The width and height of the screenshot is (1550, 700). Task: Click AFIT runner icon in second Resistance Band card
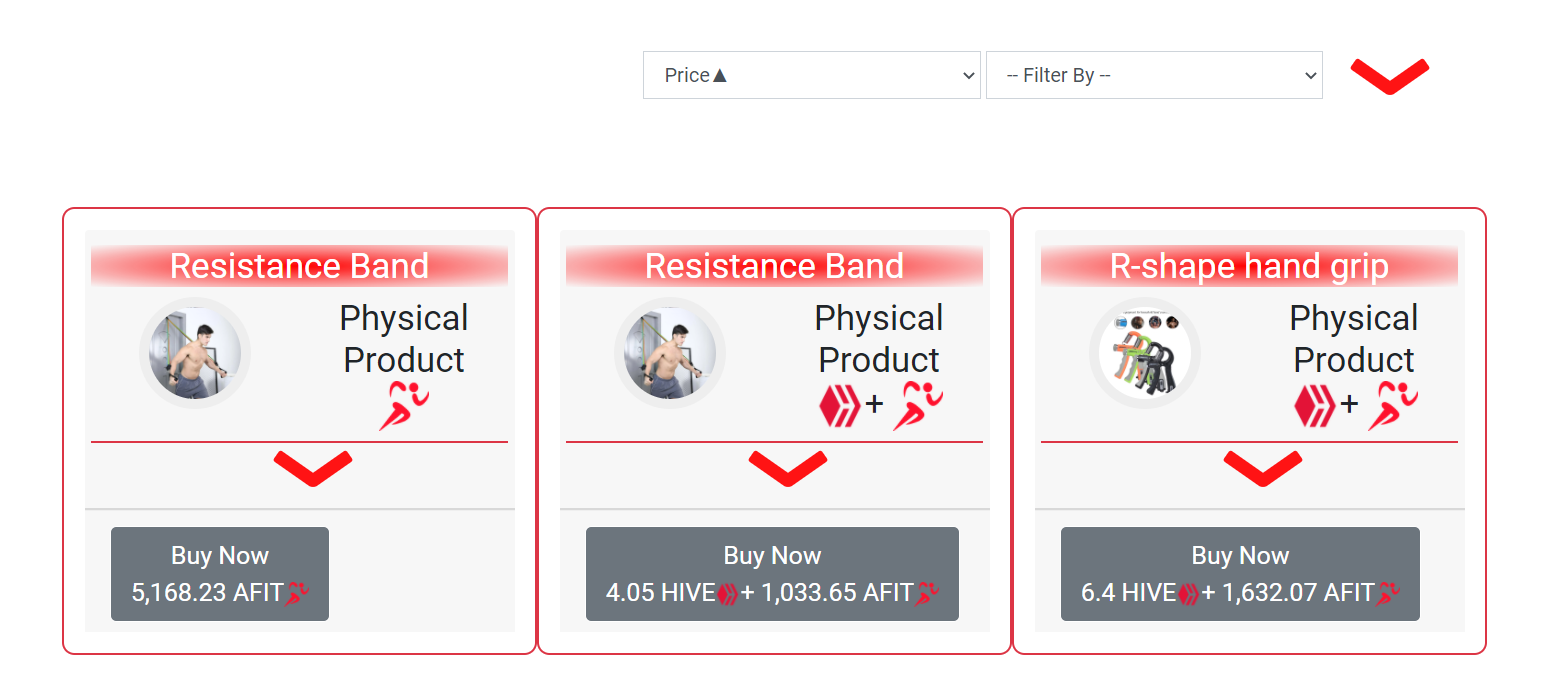(x=918, y=405)
